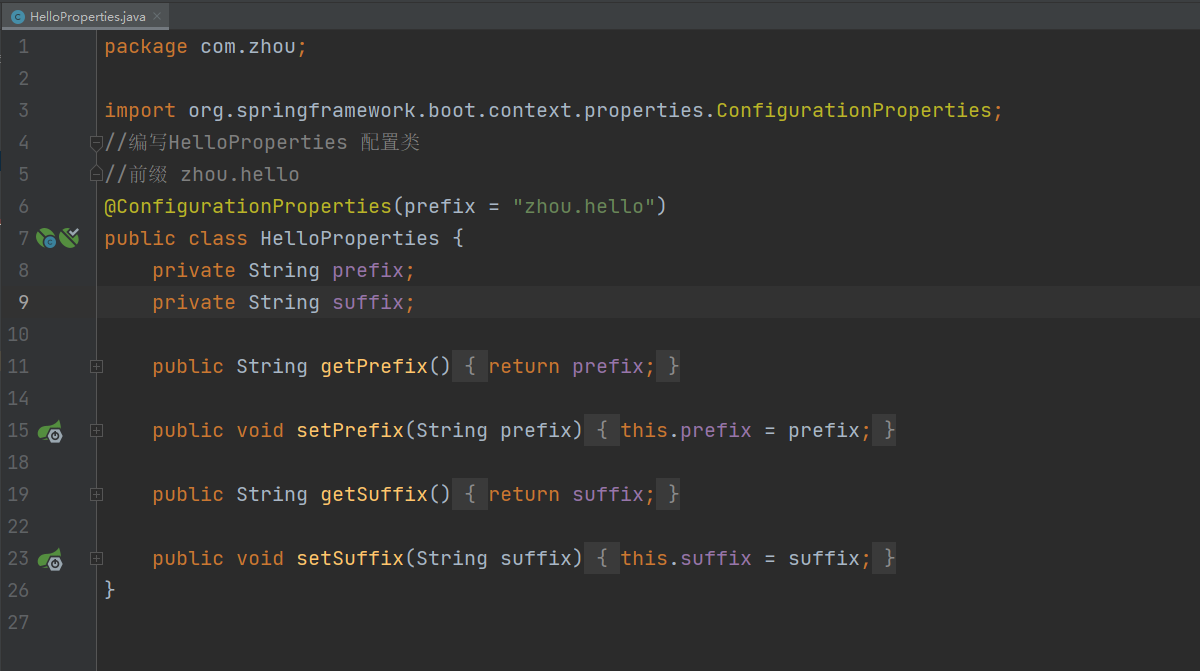This screenshot has height=671, width=1200.
Task: Click line number 1 in the gutter
Action: coord(23,47)
